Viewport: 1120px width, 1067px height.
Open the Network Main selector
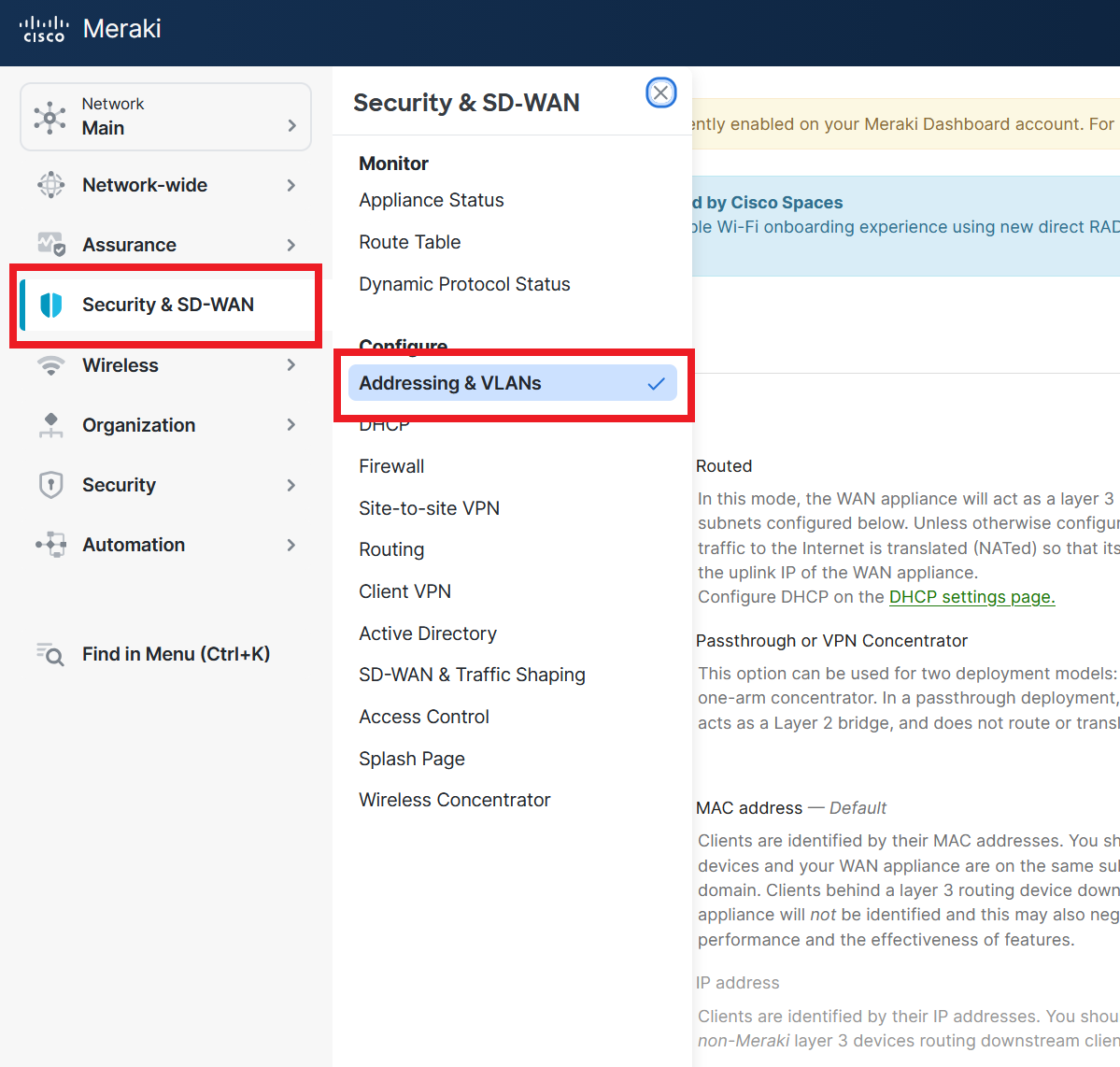click(165, 117)
